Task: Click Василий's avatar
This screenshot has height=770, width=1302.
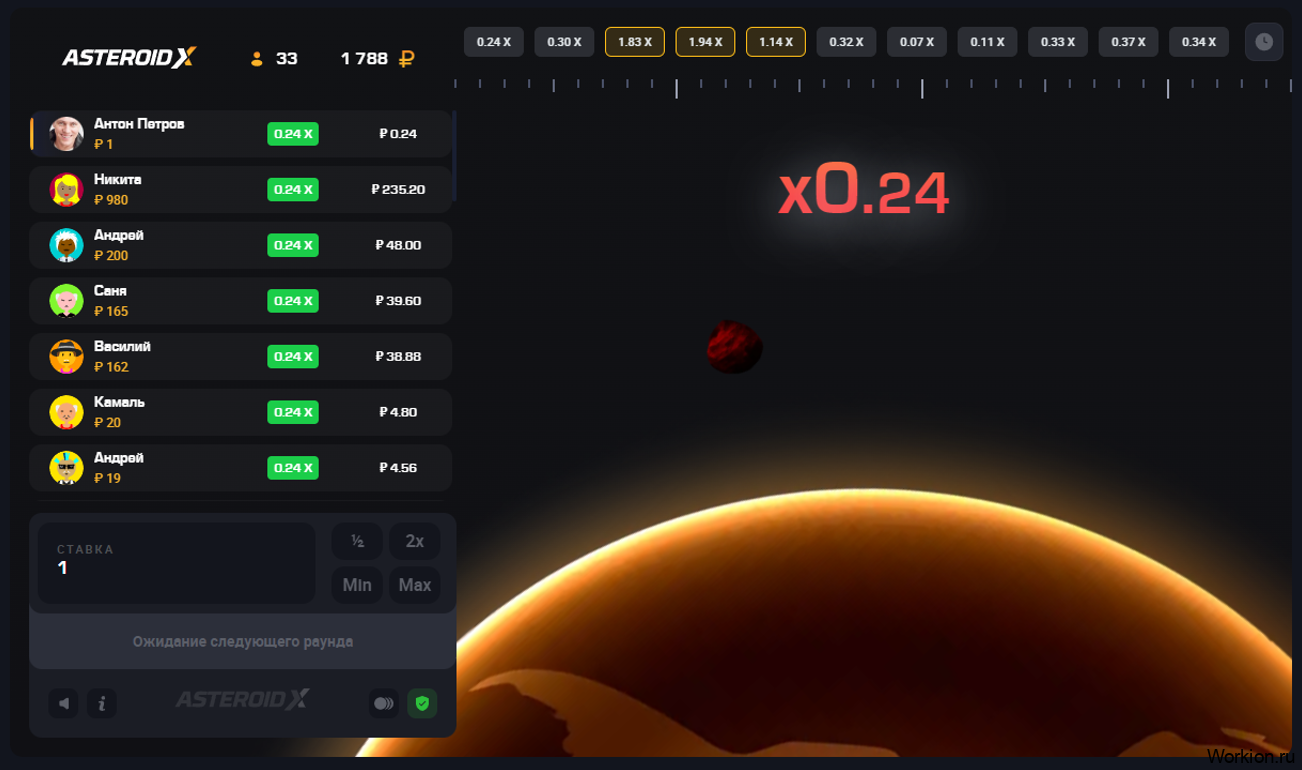Action: pyautogui.click(x=67, y=356)
